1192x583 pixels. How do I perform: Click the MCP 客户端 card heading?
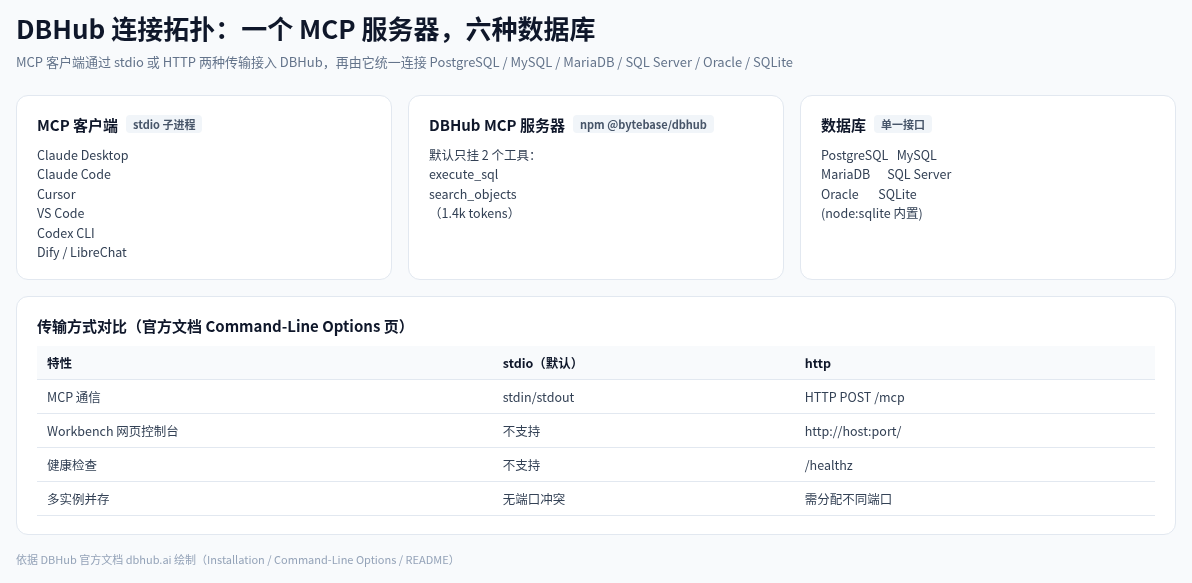[77, 125]
